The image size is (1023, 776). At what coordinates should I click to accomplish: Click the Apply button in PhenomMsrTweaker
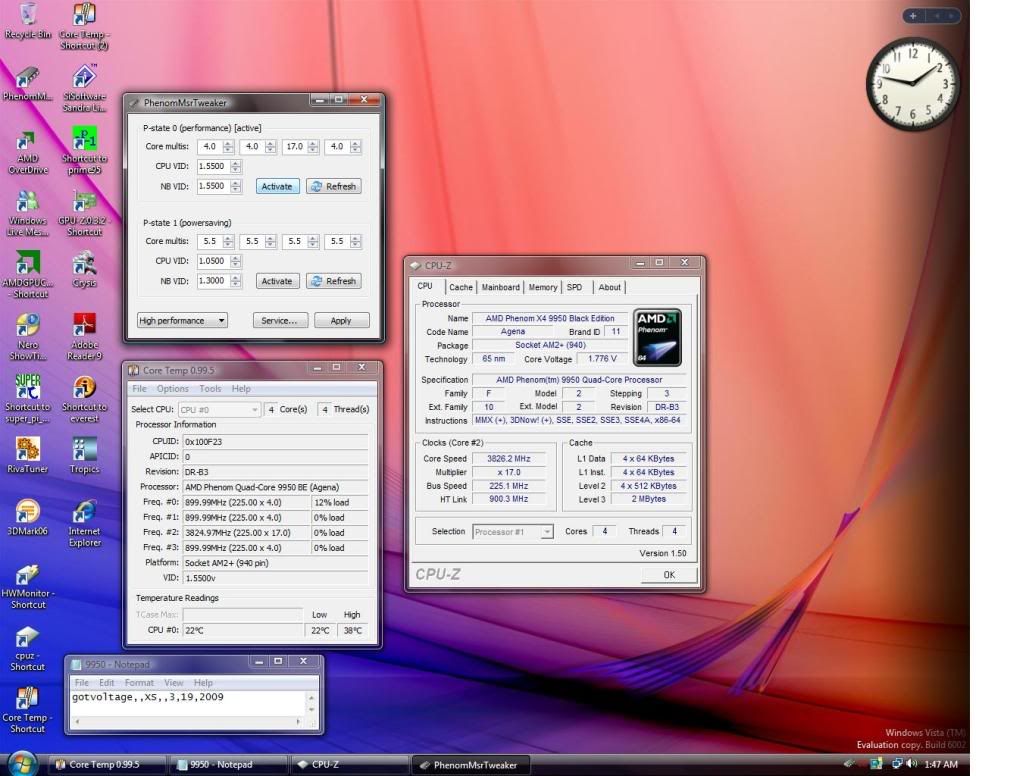pyautogui.click(x=341, y=321)
